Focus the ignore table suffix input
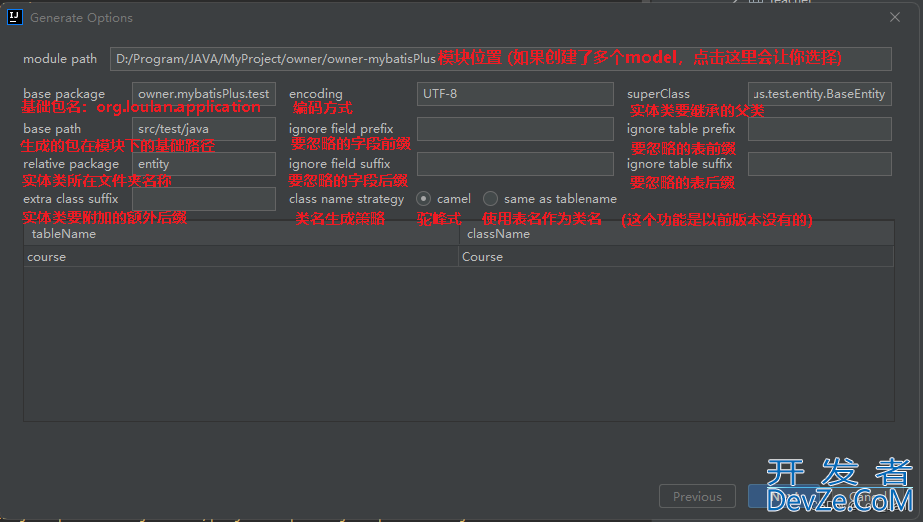The image size is (923, 522). tap(819, 164)
